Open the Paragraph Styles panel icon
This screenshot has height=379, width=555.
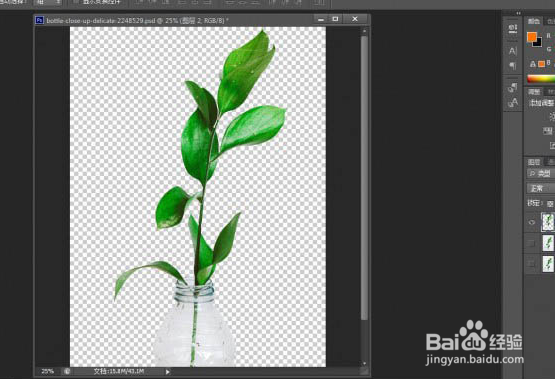[x=513, y=87]
